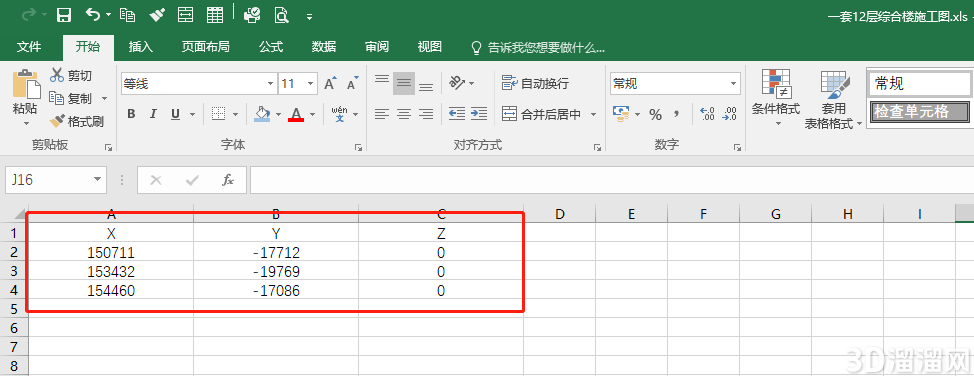974x376 pixels.
Task: Open the Formulas (公式) tab
Action: coord(271,47)
